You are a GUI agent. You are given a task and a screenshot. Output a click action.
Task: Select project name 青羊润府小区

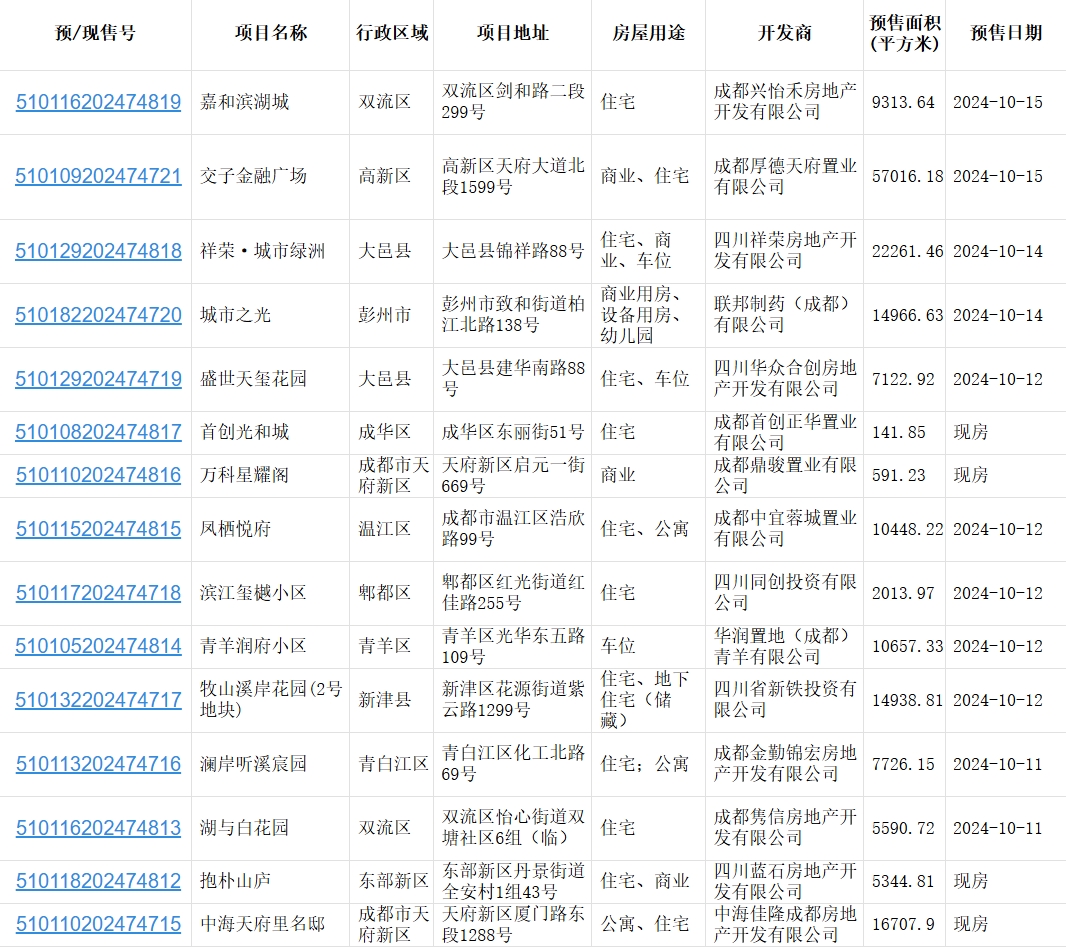pos(254,646)
